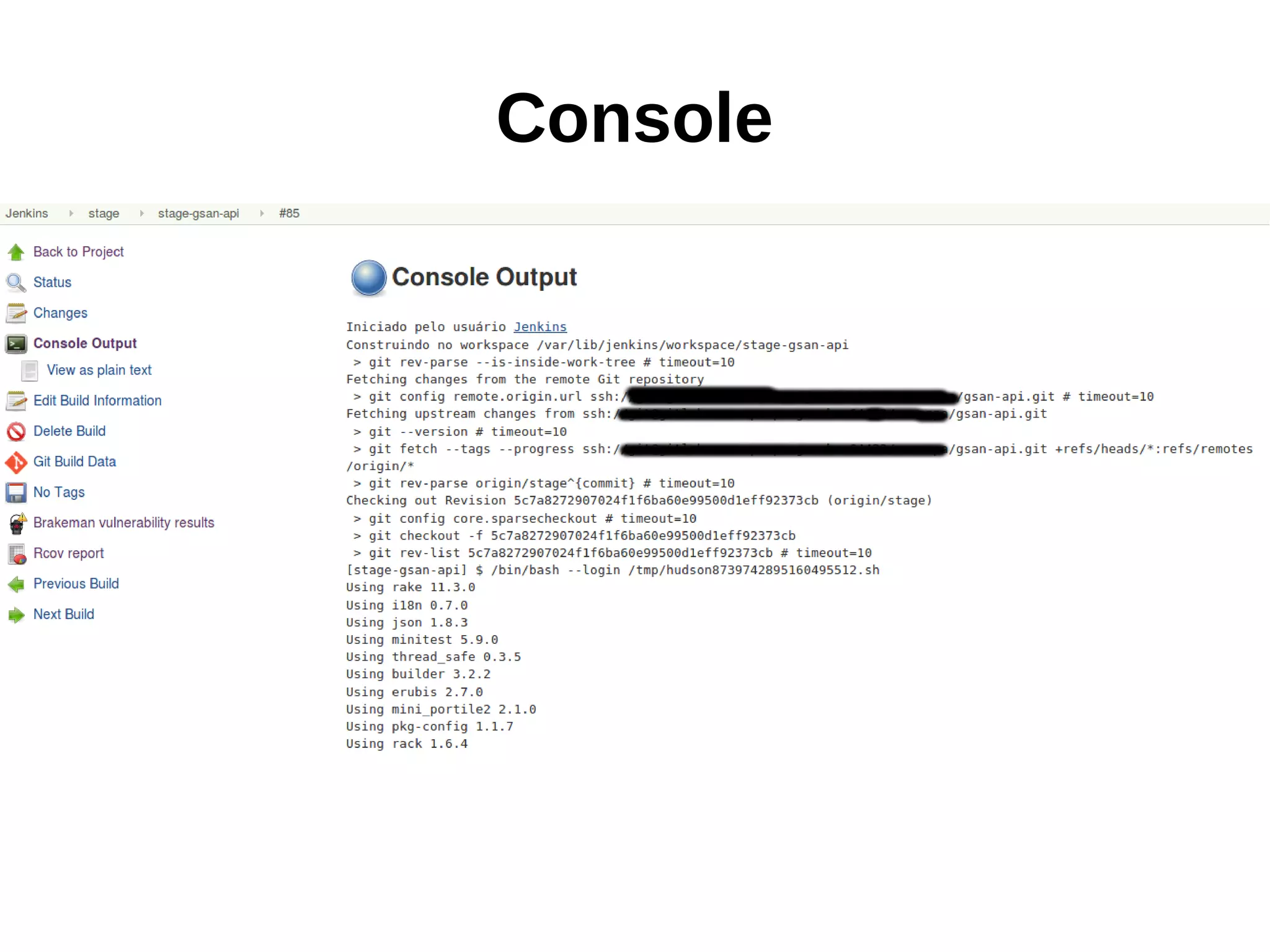Click the Delete Build link
This screenshot has width=1270, height=952.
(69, 430)
